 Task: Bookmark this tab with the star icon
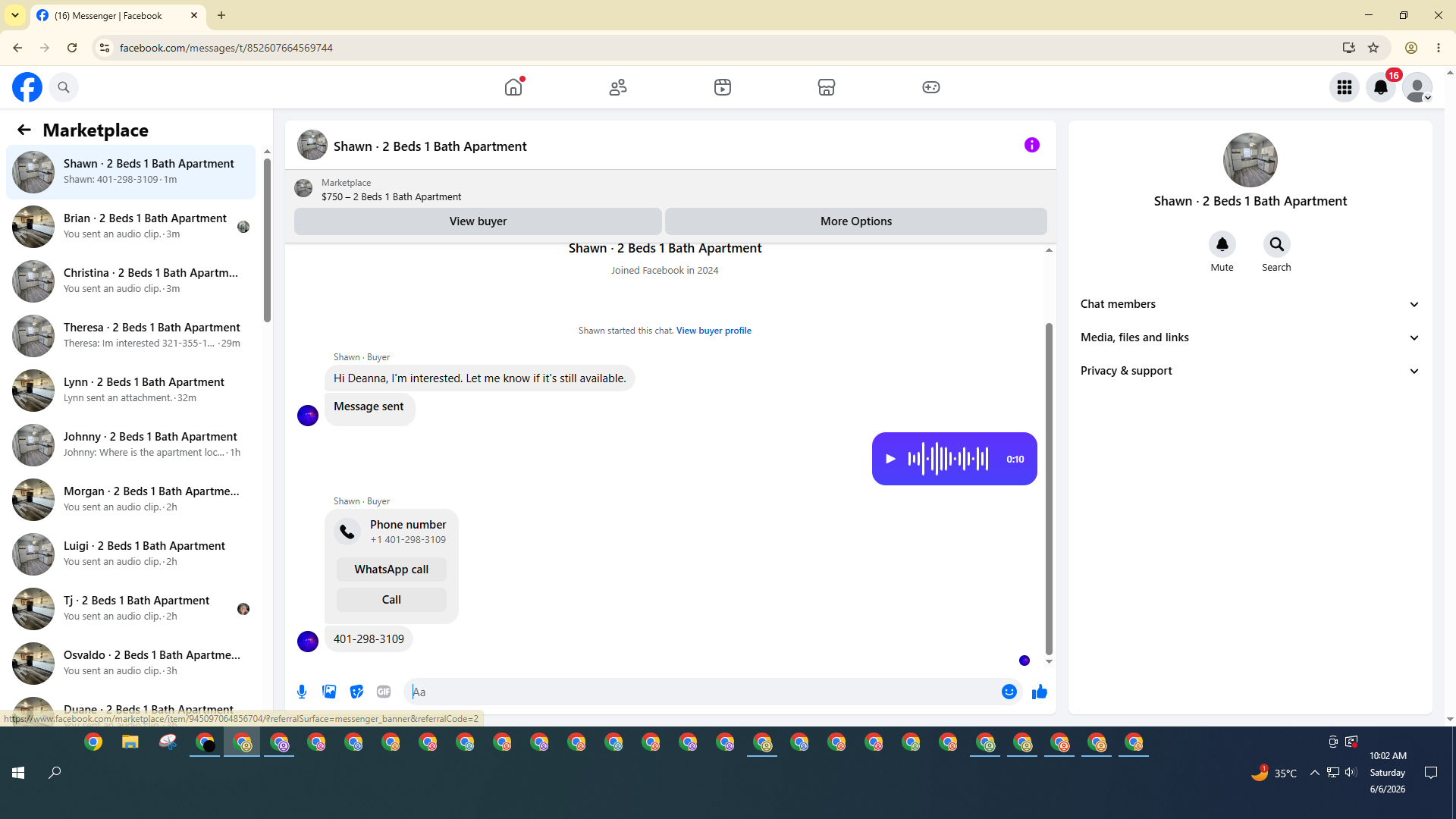[x=1373, y=48]
